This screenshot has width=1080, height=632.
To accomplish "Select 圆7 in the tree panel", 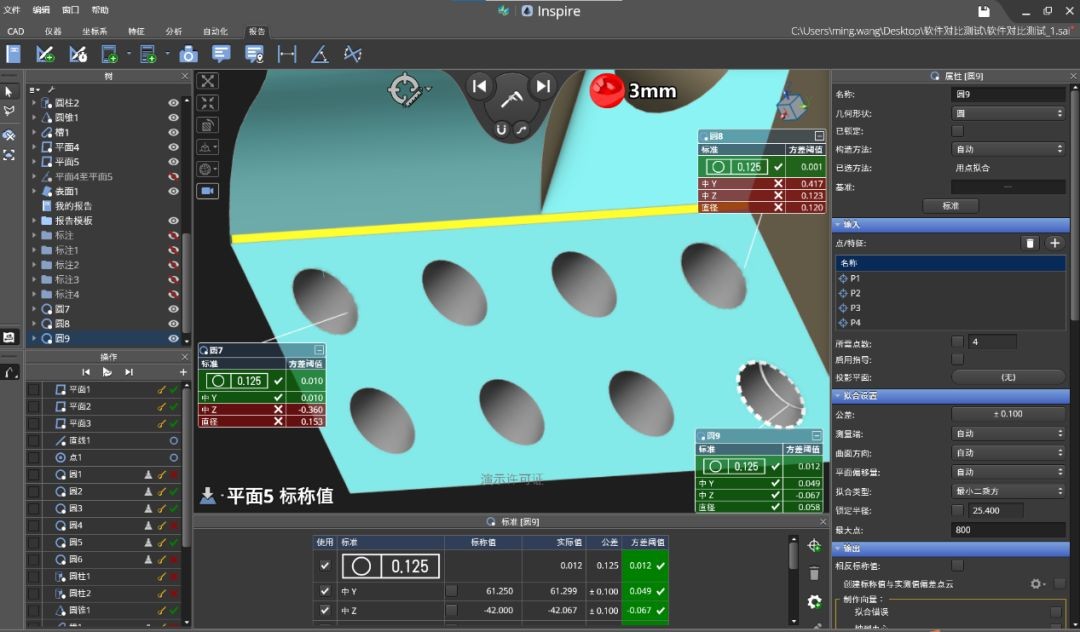I will click(62, 309).
